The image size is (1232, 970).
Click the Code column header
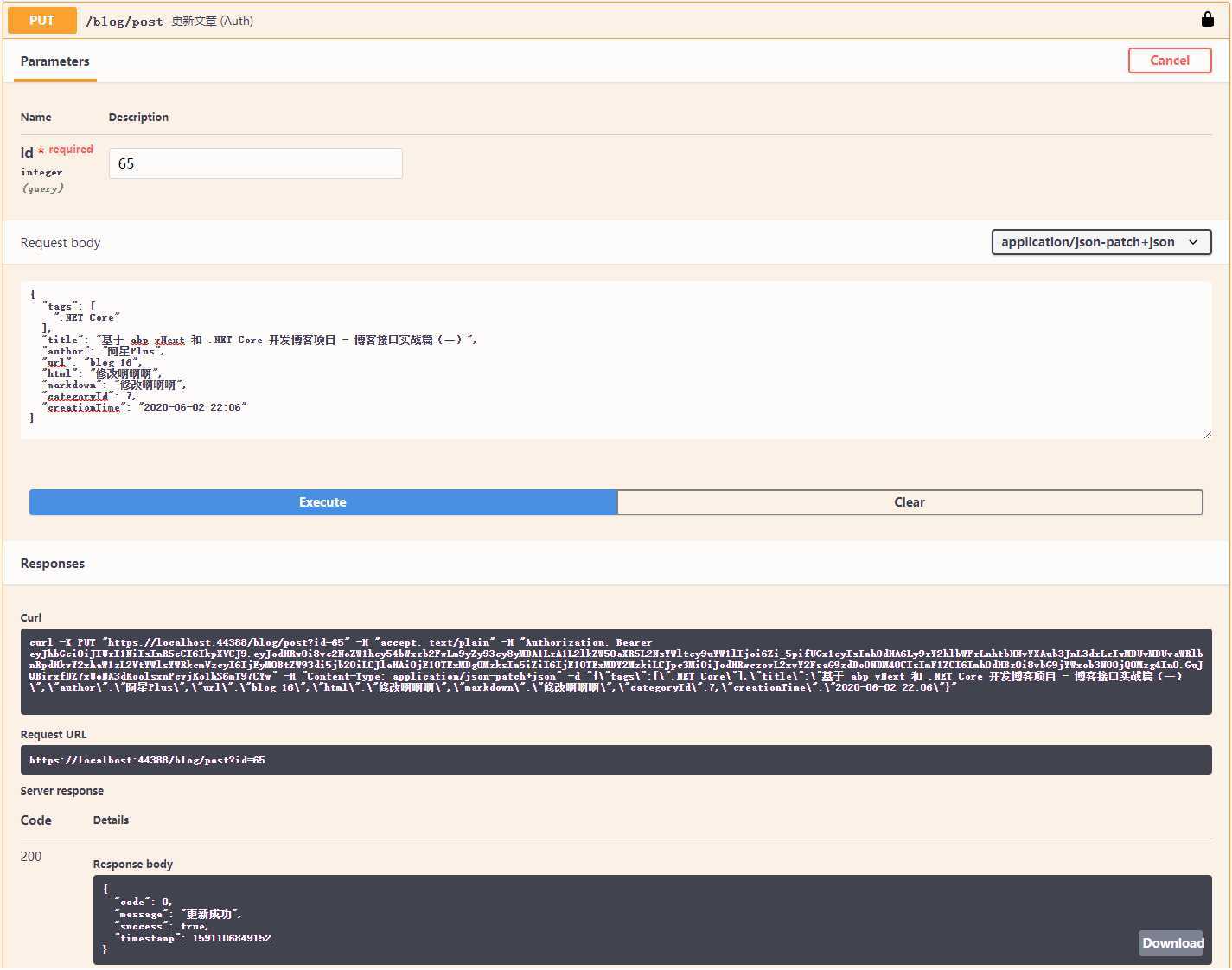[36, 820]
